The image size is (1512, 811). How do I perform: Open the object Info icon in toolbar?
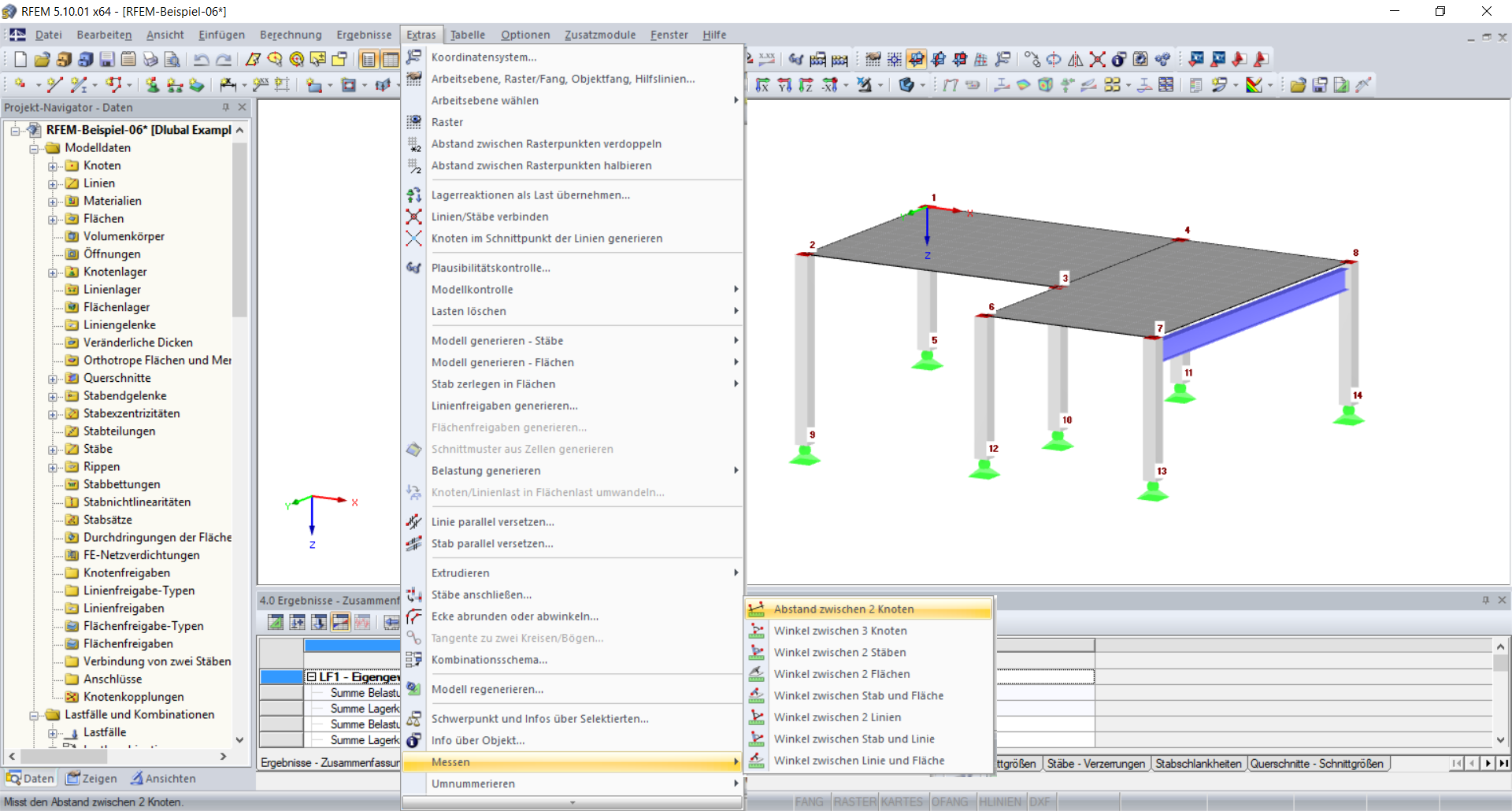[1118, 59]
